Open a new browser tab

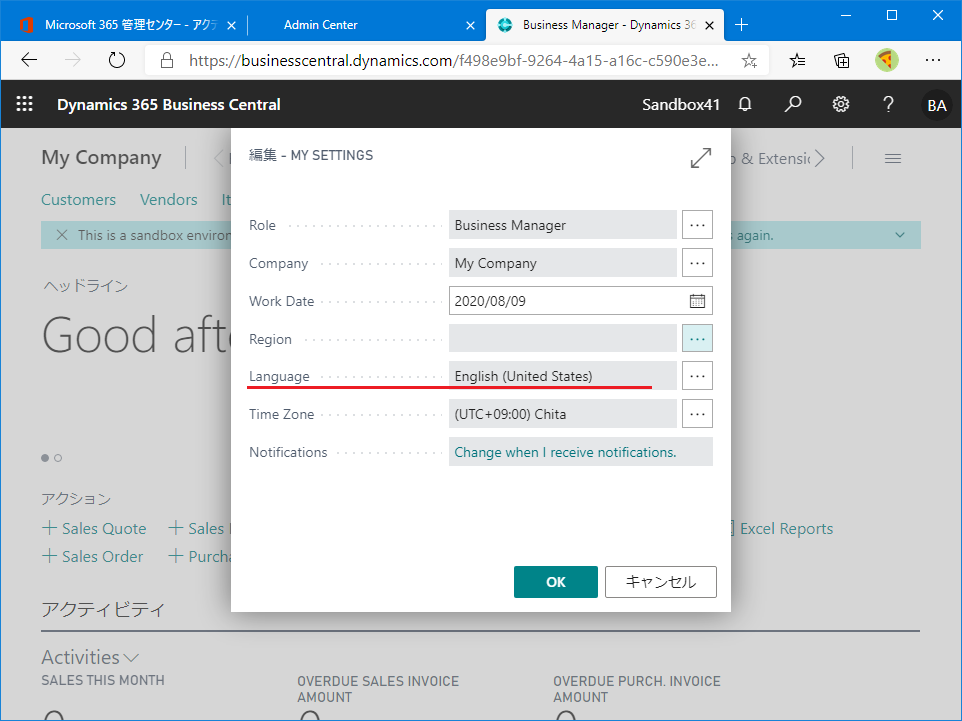click(x=741, y=25)
